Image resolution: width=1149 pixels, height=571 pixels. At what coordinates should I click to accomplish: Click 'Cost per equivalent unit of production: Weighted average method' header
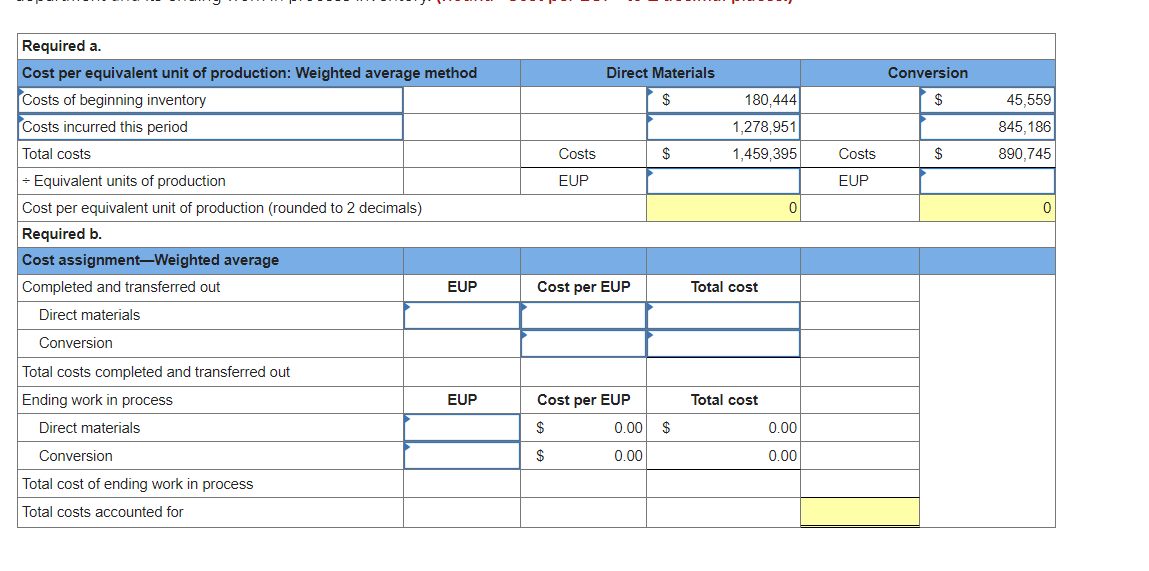250,73
